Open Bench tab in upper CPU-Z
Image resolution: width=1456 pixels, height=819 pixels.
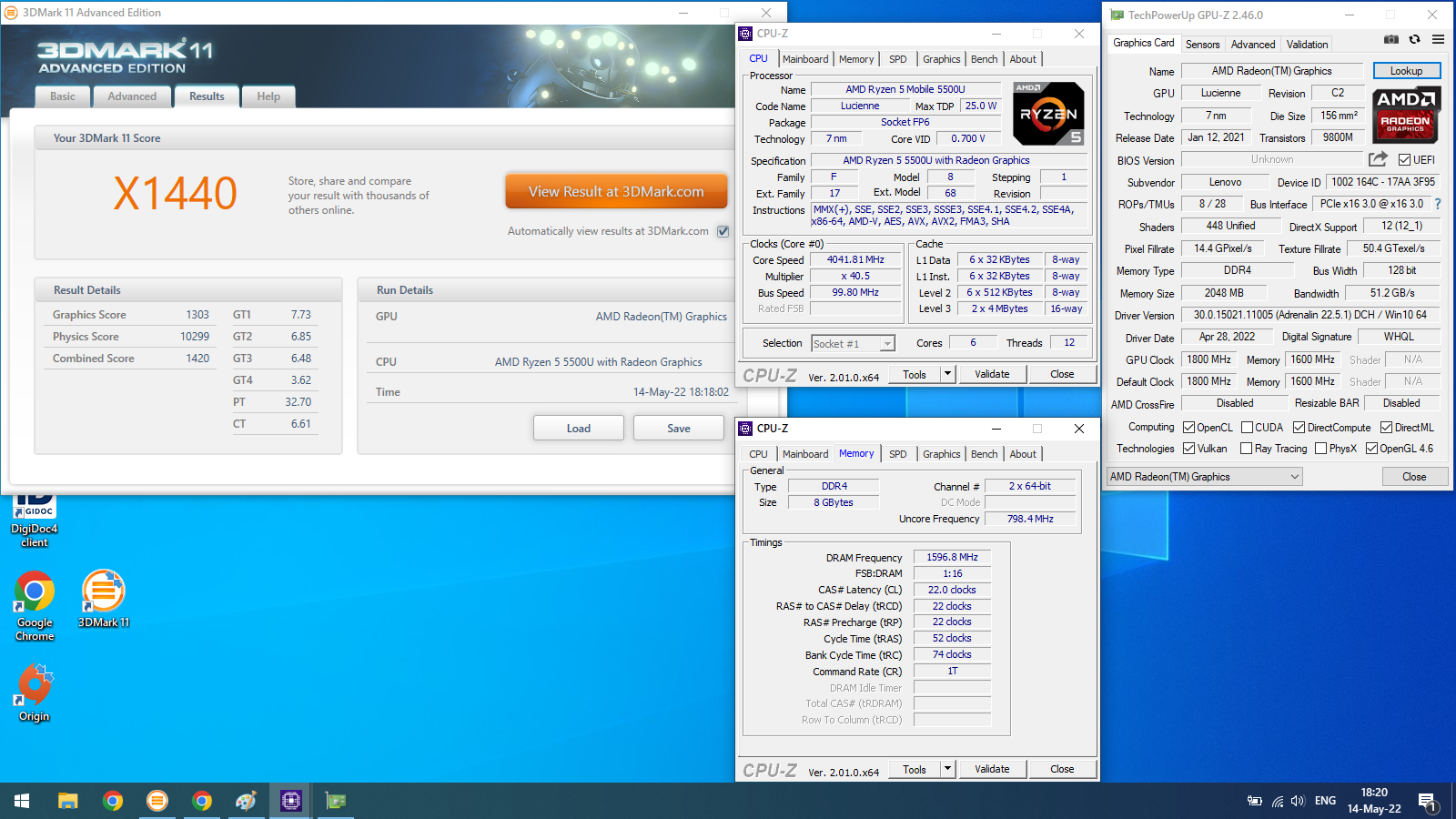pyautogui.click(x=984, y=59)
